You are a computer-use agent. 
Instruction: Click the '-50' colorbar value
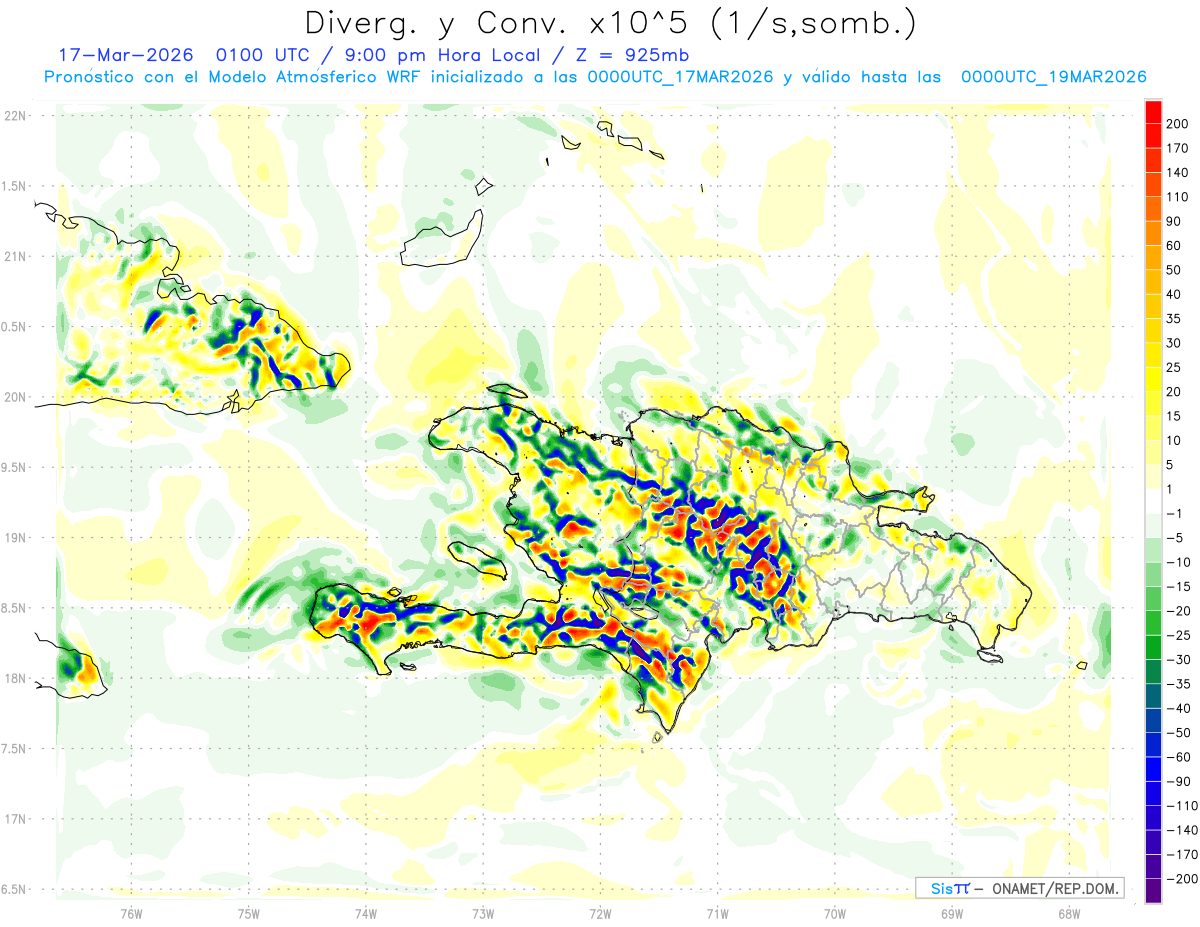(x=1177, y=733)
